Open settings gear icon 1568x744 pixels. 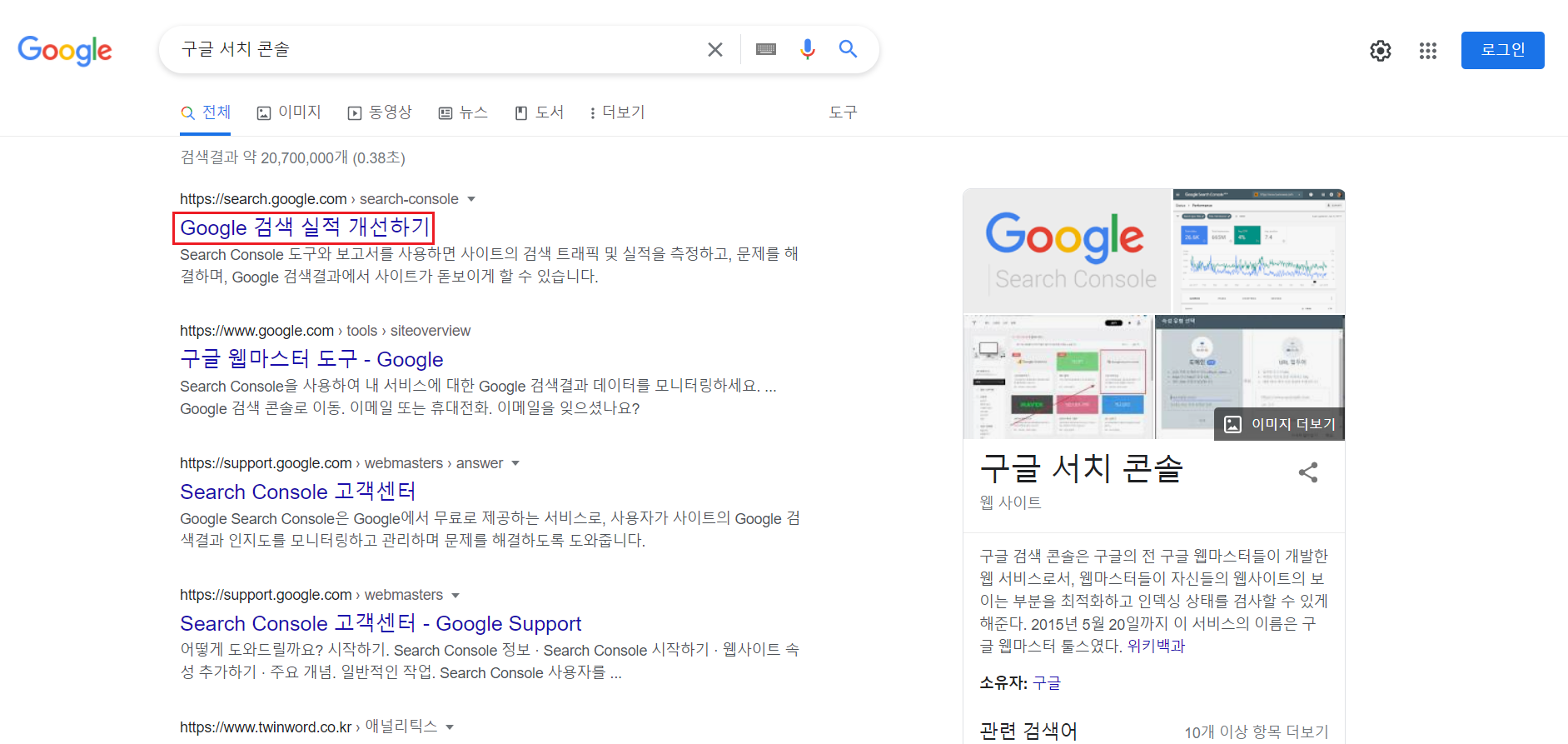tap(1381, 51)
